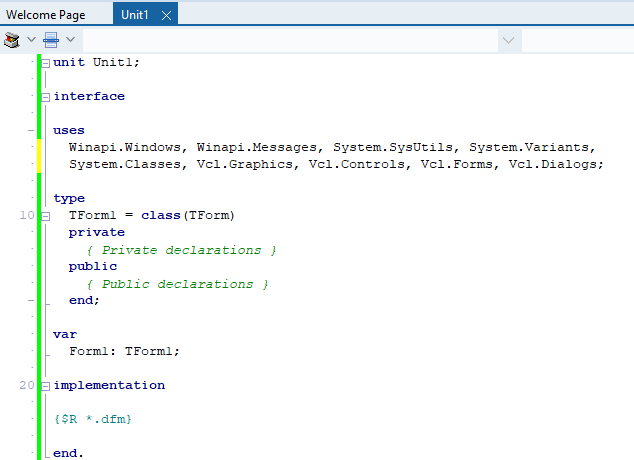Click on 'Winapi.Windows' in uses clause
The image size is (634, 460).
click(125, 147)
